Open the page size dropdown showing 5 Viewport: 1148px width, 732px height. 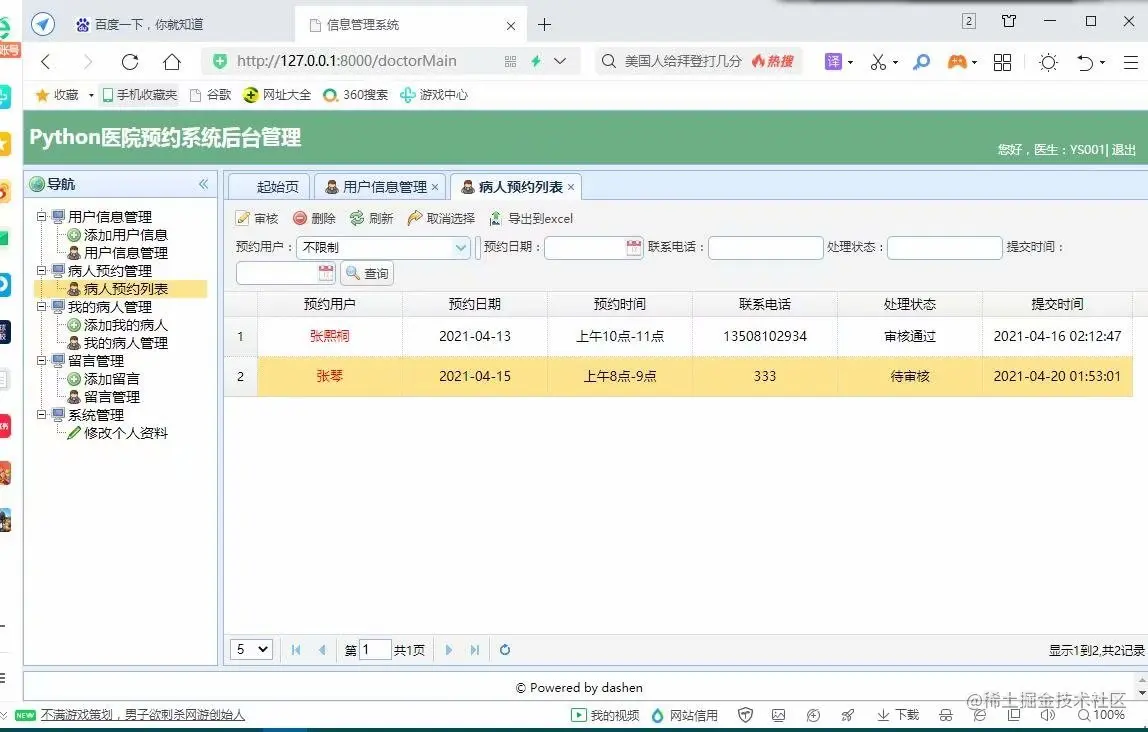(x=252, y=649)
